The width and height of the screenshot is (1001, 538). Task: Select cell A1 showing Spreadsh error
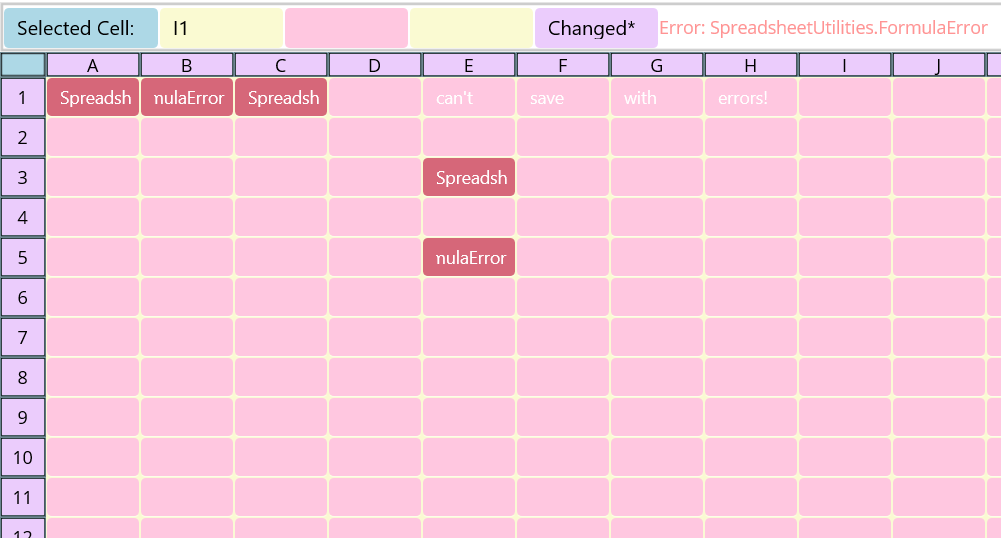pos(93,98)
